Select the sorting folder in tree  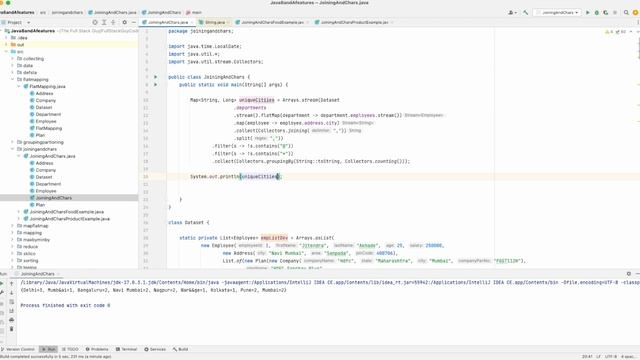click(x=30, y=260)
